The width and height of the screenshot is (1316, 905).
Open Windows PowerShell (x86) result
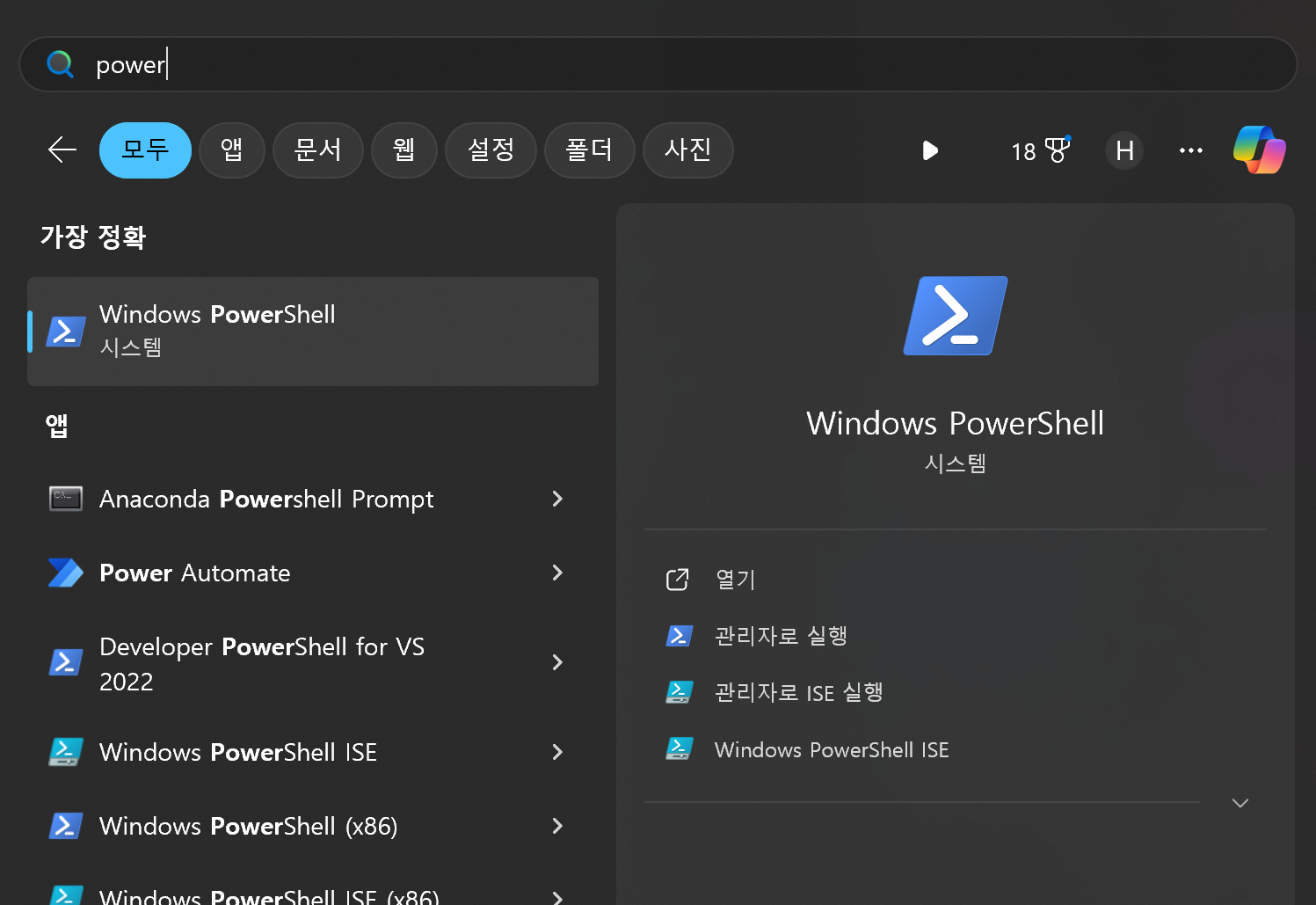pyautogui.click(x=249, y=826)
